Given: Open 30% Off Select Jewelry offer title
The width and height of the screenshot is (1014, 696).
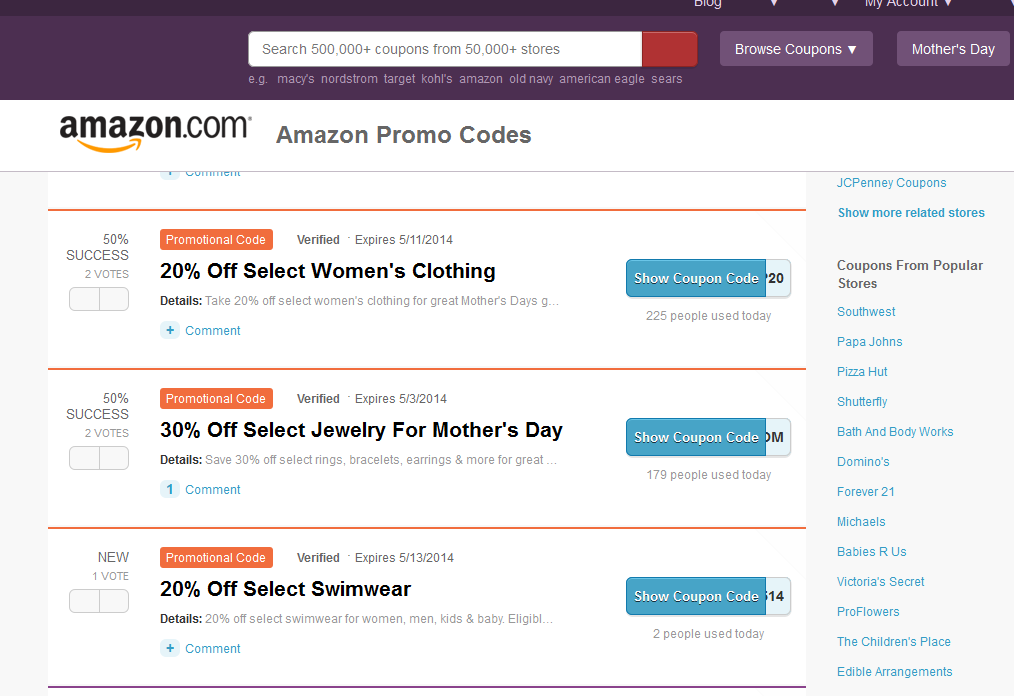Looking at the screenshot, I should pyautogui.click(x=361, y=430).
